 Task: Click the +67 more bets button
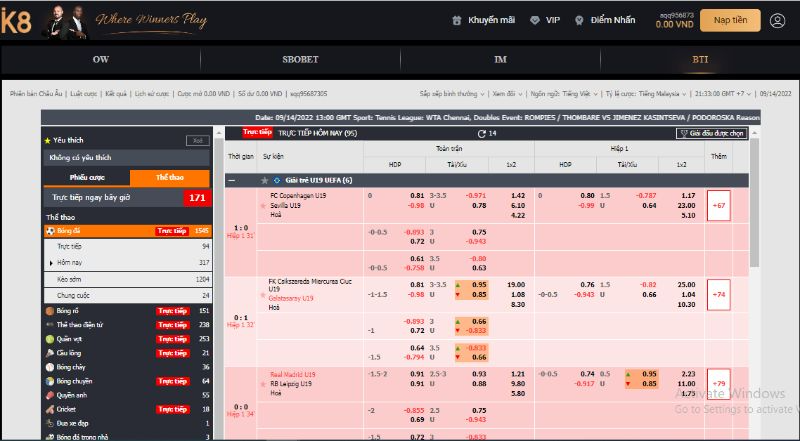[718, 205]
